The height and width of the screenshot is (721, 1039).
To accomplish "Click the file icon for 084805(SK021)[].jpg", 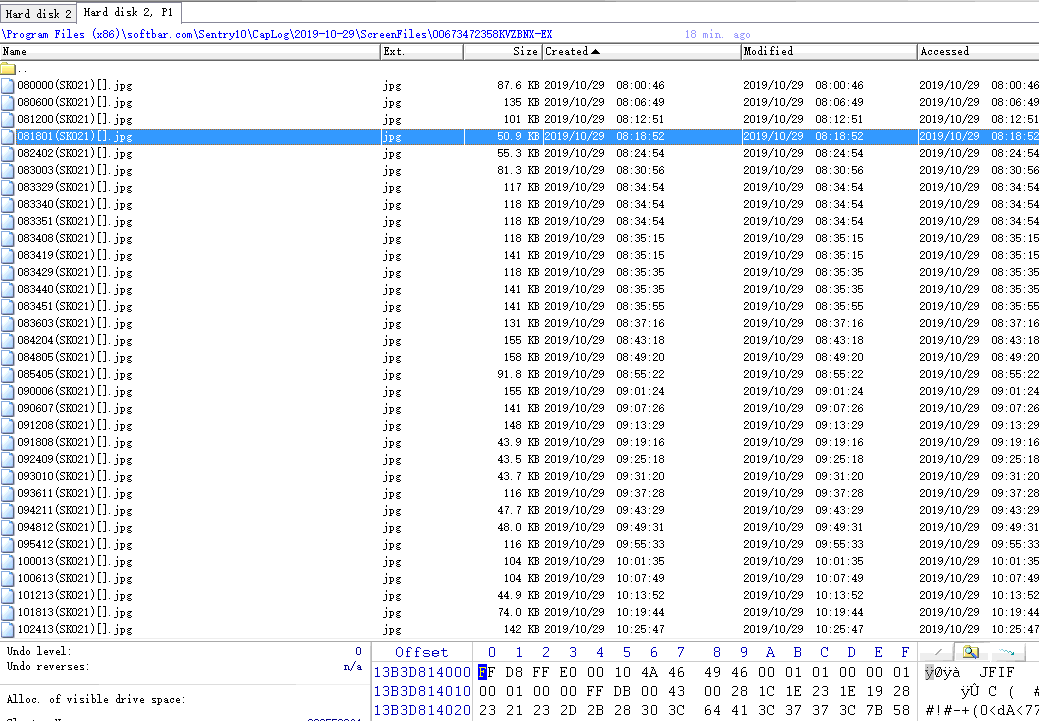I will tap(7, 358).
